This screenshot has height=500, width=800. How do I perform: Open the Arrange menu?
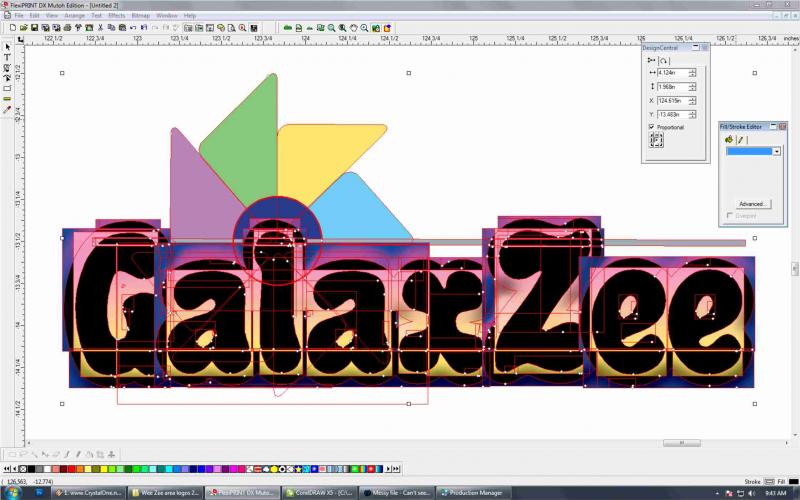[x=74, y=16]
